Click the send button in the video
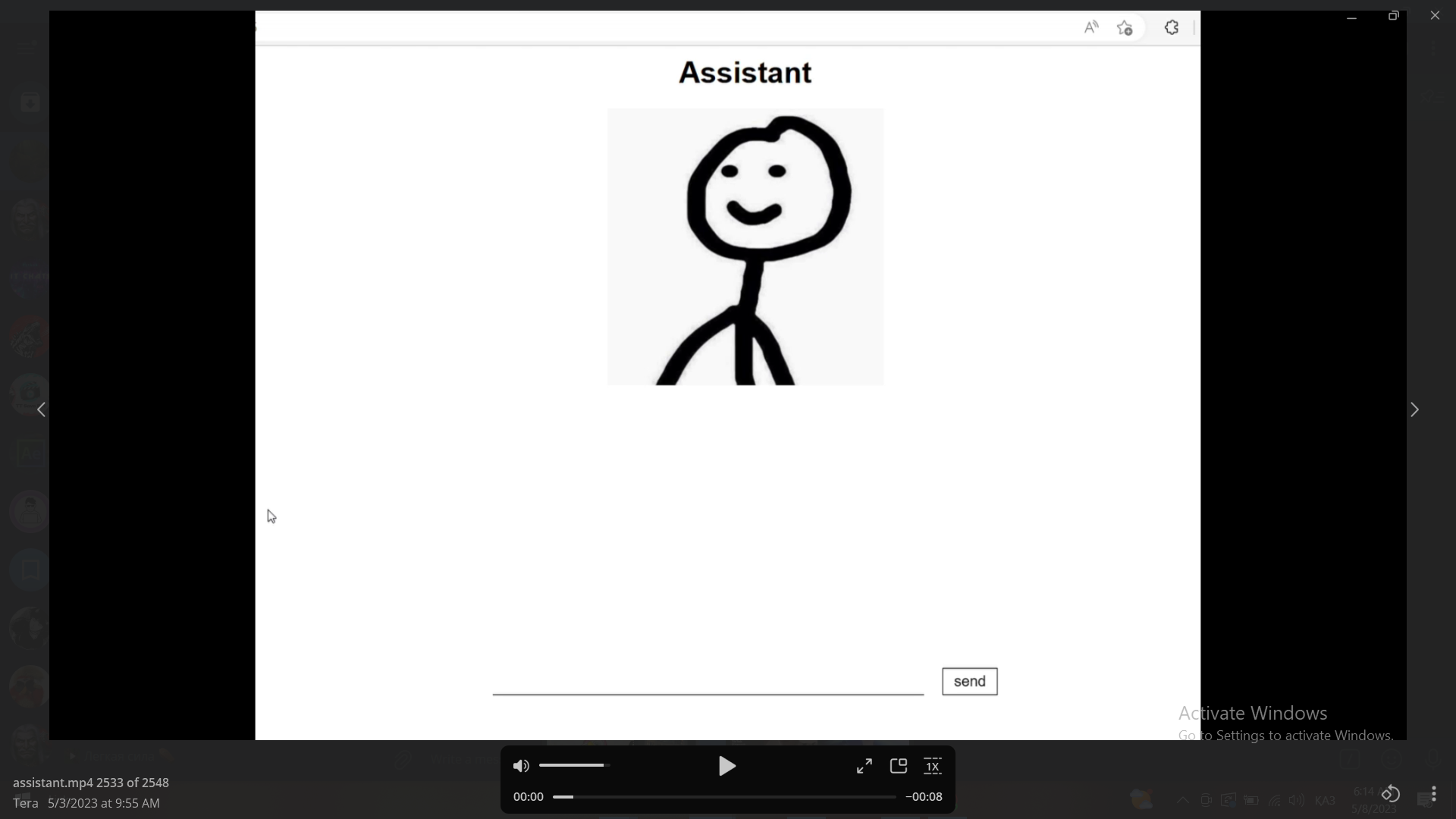 coord(970,681)
